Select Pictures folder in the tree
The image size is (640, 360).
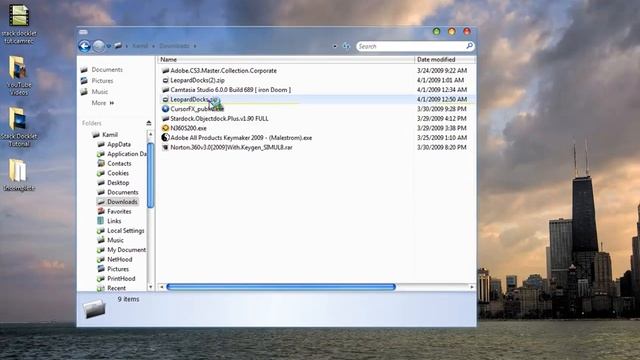[x=118, y=269]
